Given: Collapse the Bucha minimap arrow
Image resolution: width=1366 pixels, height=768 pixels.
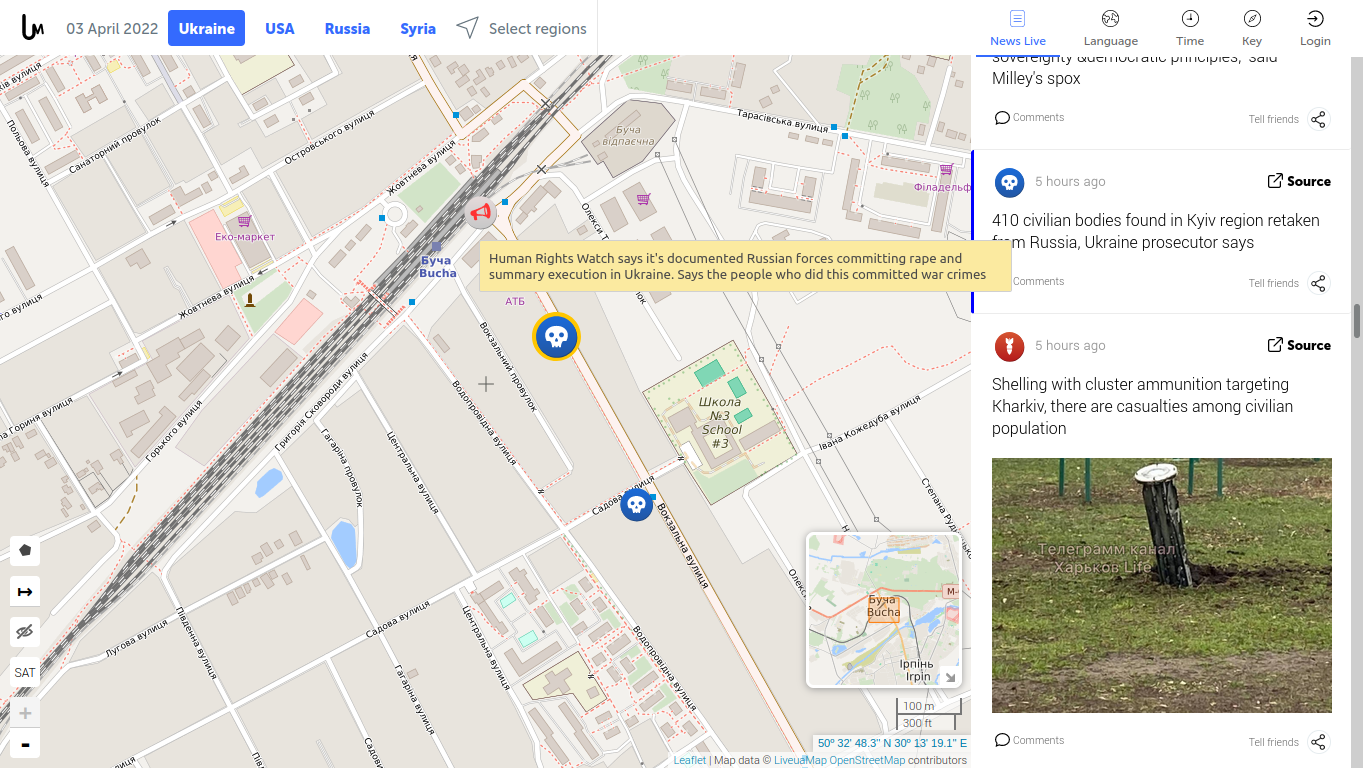Looking at the screenshot, I should pyautogui.click(x=950, y=677).
